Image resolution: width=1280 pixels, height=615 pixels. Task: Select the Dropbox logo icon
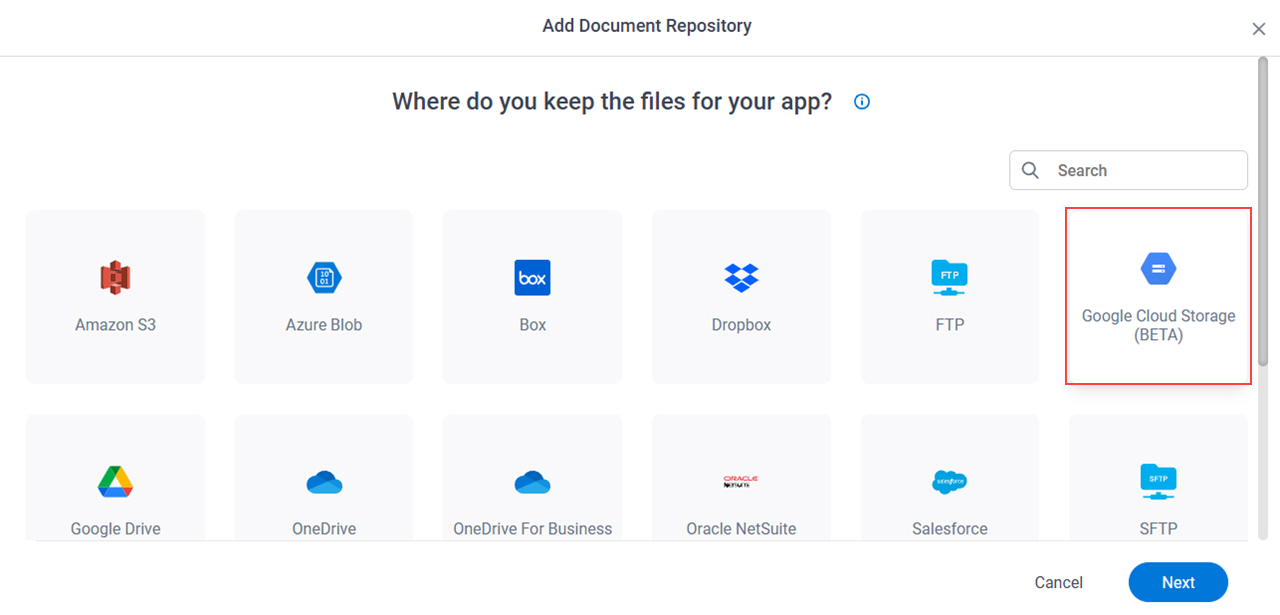[741, 277]
